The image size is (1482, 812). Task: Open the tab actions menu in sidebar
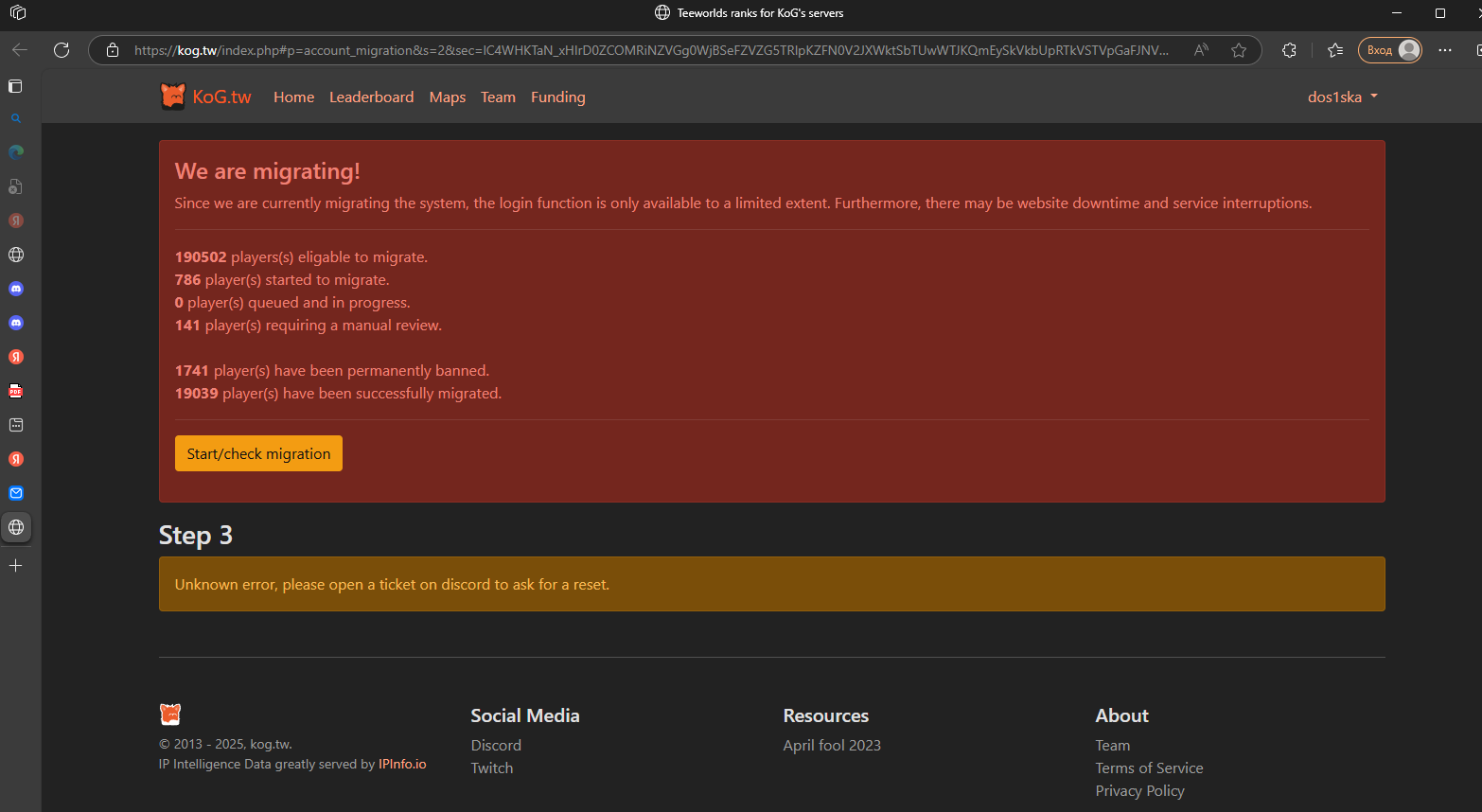click(15, 86)
